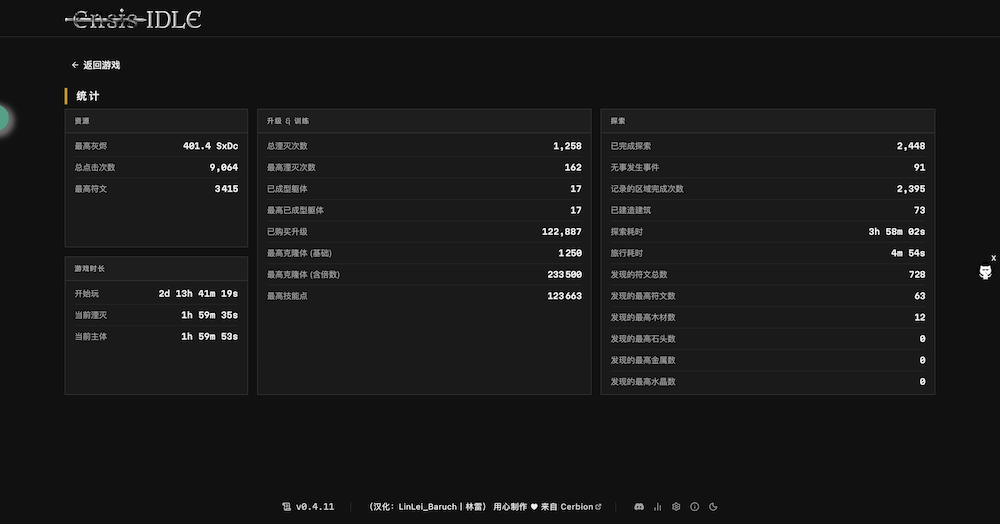Open the settings gear icon in footer
This screenshot has height=524, width=1000.
point(676,507)
